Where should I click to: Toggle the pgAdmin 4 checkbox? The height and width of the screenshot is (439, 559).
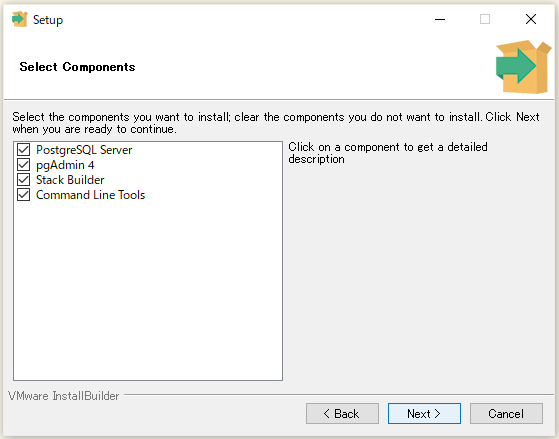[24, 165]
